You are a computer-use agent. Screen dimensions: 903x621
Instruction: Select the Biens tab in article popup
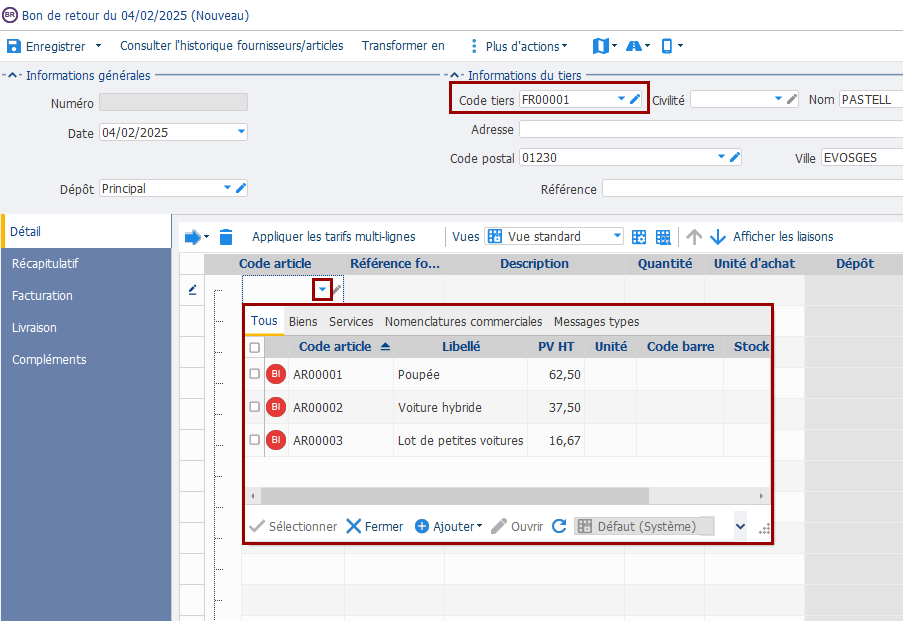(303, 321)
